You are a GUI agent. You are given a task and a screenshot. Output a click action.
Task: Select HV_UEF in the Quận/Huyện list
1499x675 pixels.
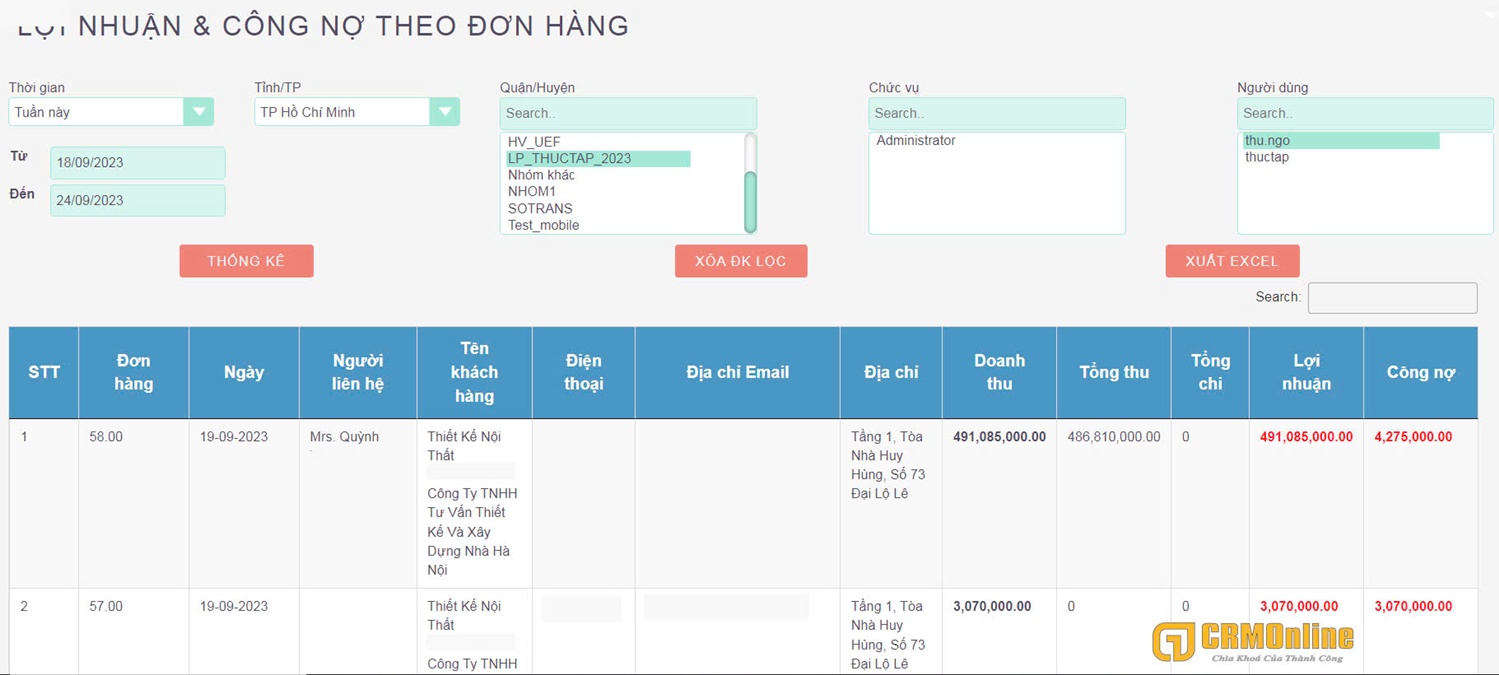[534, 142]
